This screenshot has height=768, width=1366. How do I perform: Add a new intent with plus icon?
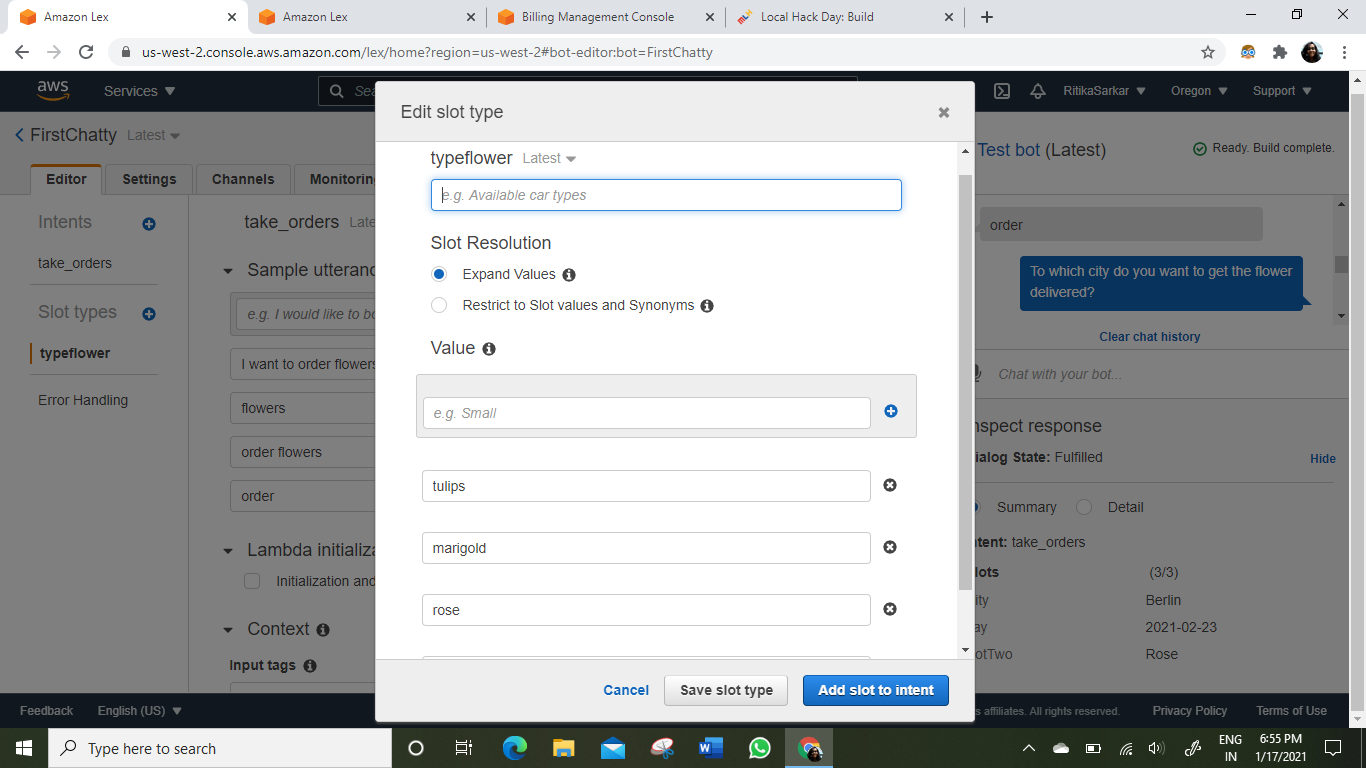(x=149, y=224)
